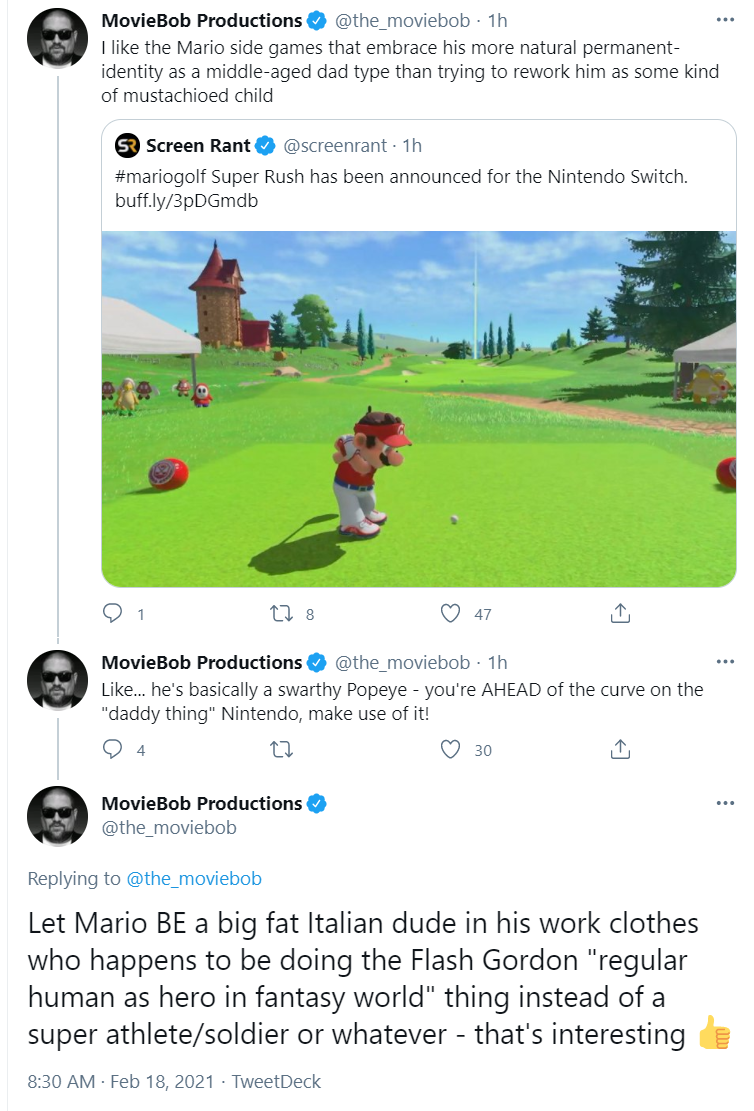754x1111 pixels.
Task: Click the Screen Rant logo avatar
Action: (127, 145)
